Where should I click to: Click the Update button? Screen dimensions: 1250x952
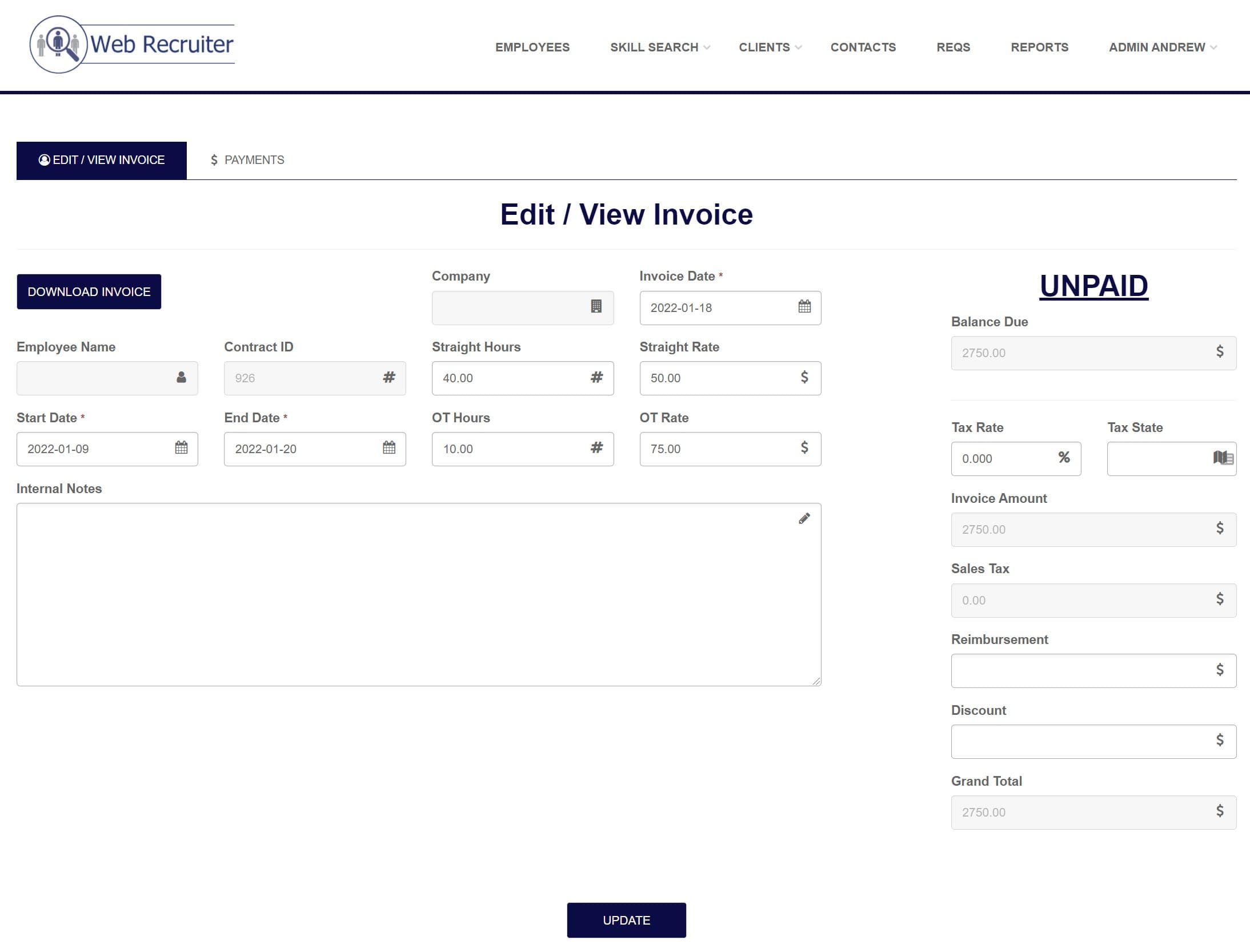(x=626, y=920)
